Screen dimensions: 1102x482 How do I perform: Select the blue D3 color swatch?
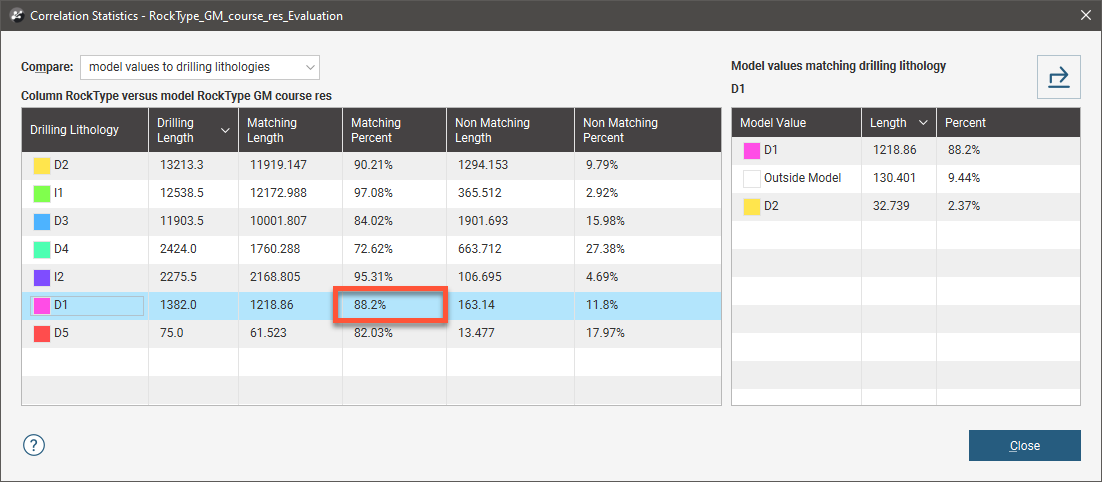[42, 221]
